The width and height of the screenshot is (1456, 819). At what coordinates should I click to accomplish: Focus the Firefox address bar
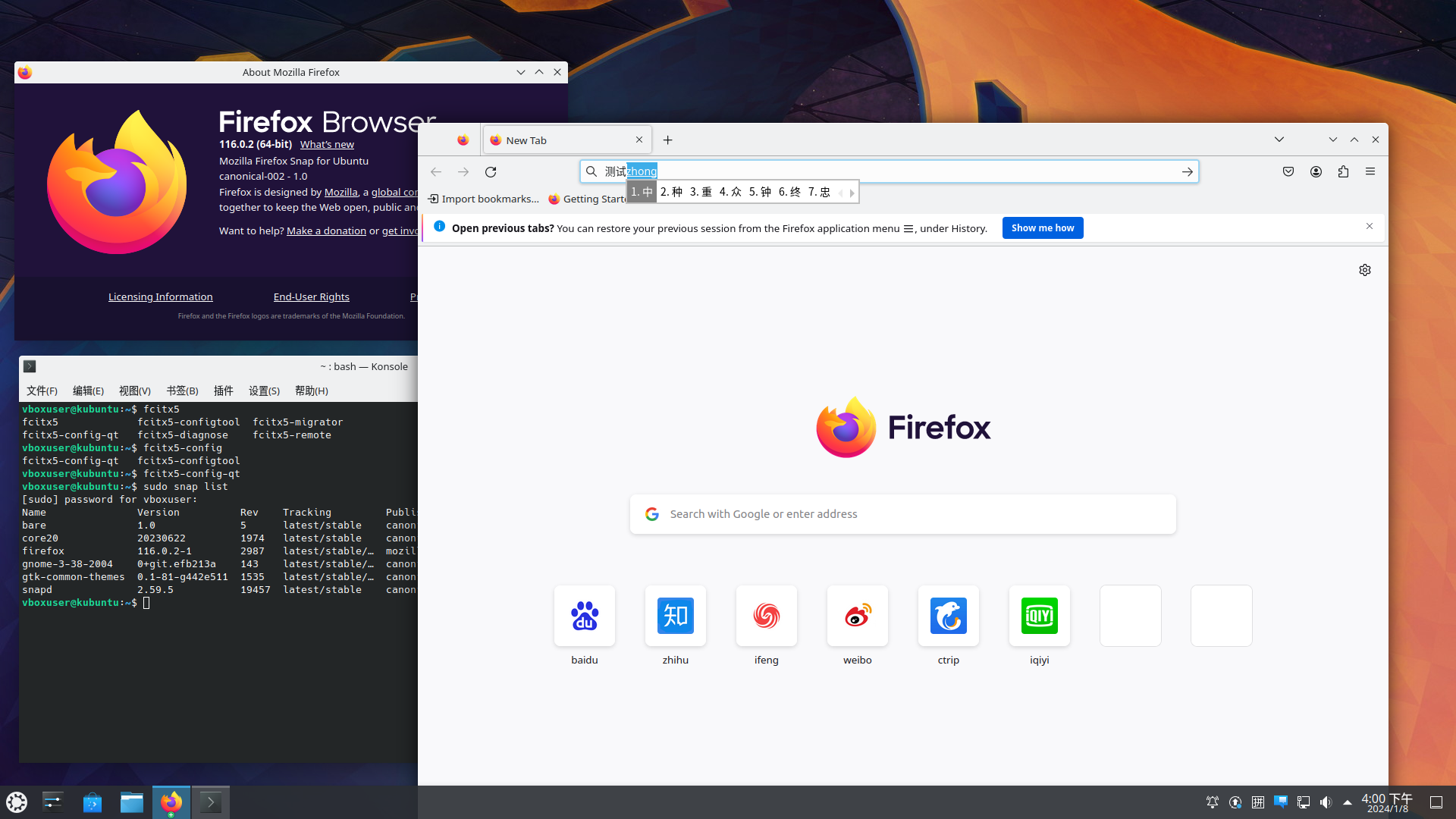tap(889, 172)
